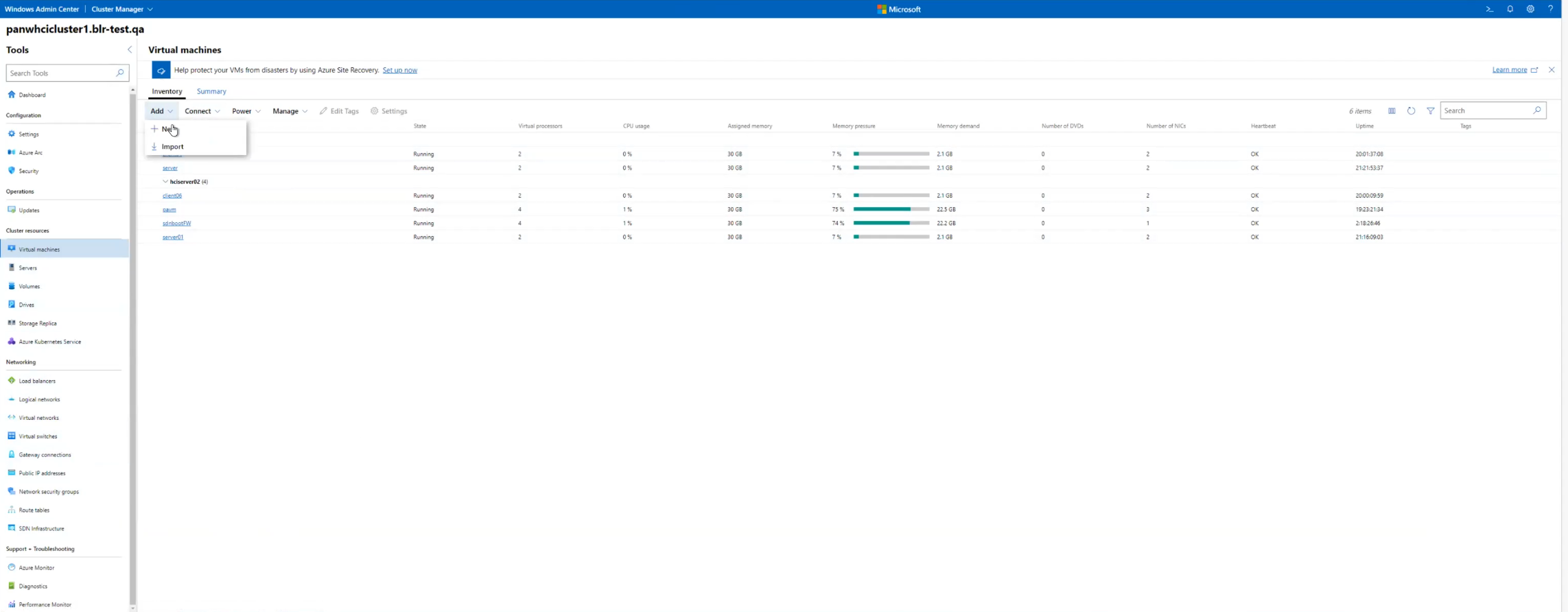
Task: Open the column chooser icon
Action: pos(1392,110)
